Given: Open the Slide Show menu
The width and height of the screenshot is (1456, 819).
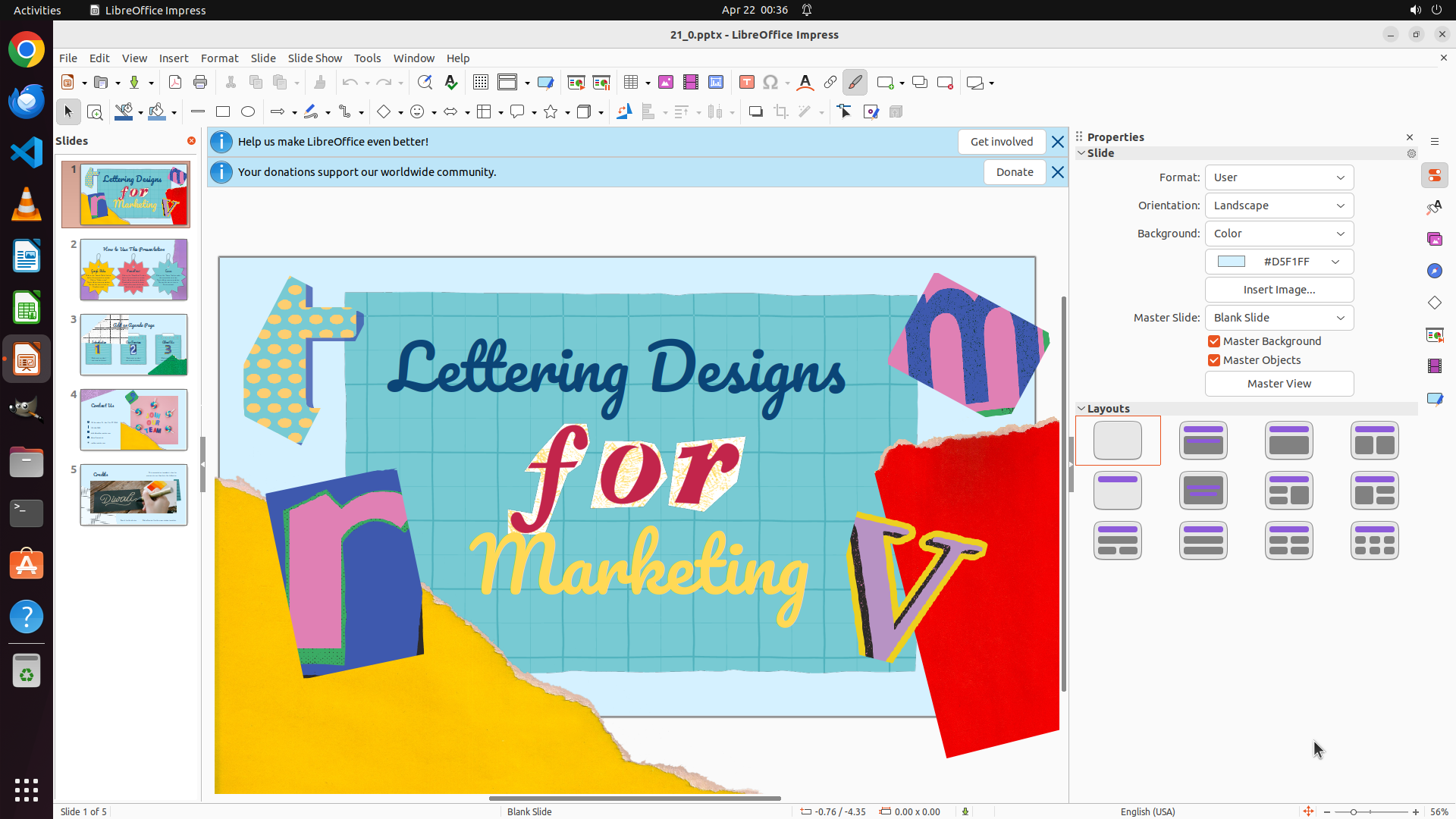Looking at the screenshot, I should coord(315,58).
